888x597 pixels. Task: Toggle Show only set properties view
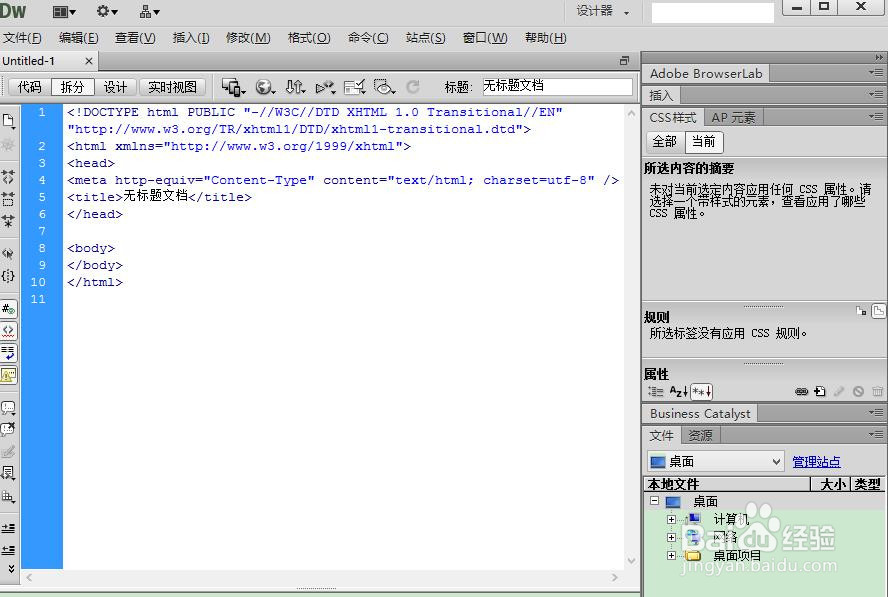coord(702,391)
